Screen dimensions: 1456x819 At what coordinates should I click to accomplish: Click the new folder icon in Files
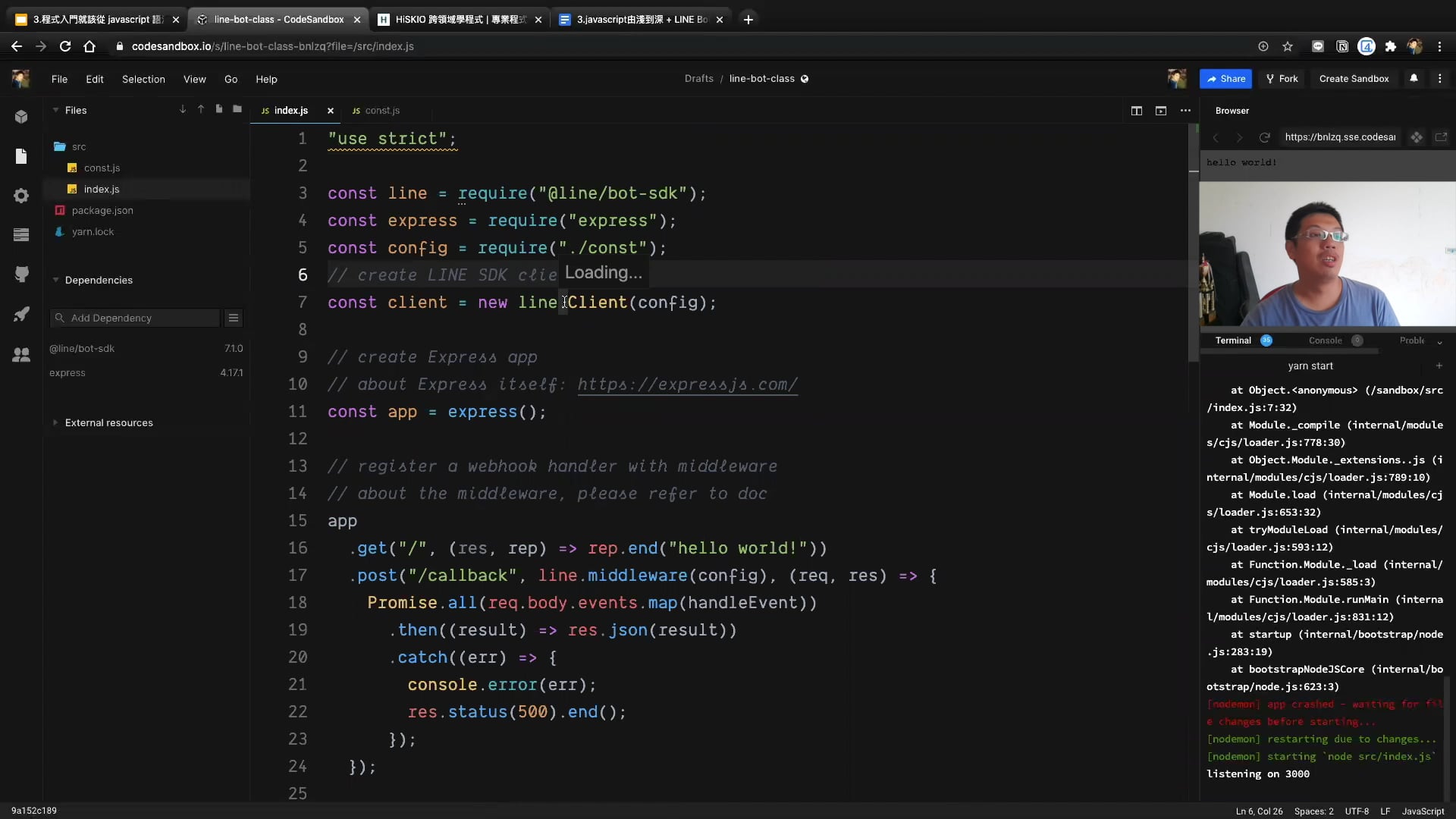[237, 109]
